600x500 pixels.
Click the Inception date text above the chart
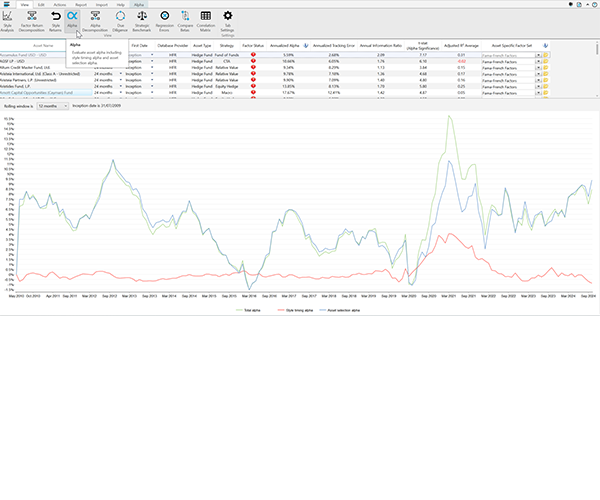[97, 106]
